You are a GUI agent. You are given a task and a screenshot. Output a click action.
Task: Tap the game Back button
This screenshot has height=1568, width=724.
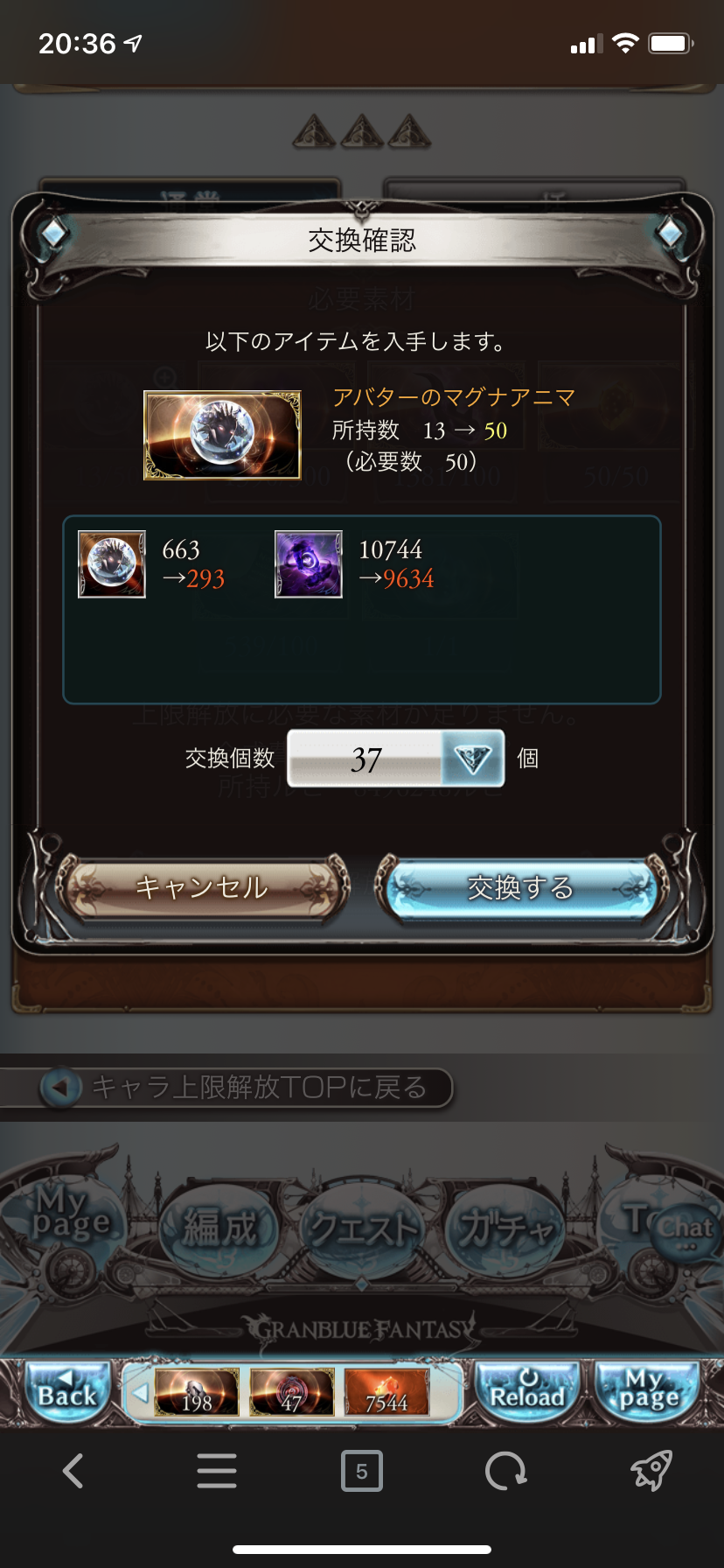[x=68, y=1391]
